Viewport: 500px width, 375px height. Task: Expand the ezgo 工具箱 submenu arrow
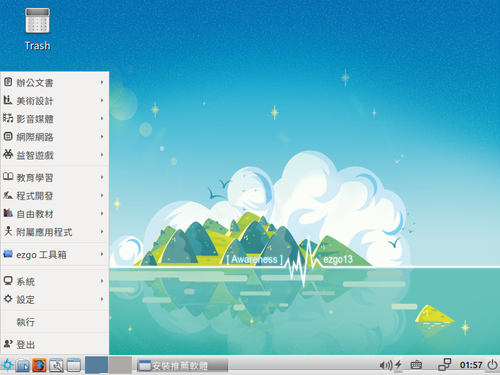point(102,254)
